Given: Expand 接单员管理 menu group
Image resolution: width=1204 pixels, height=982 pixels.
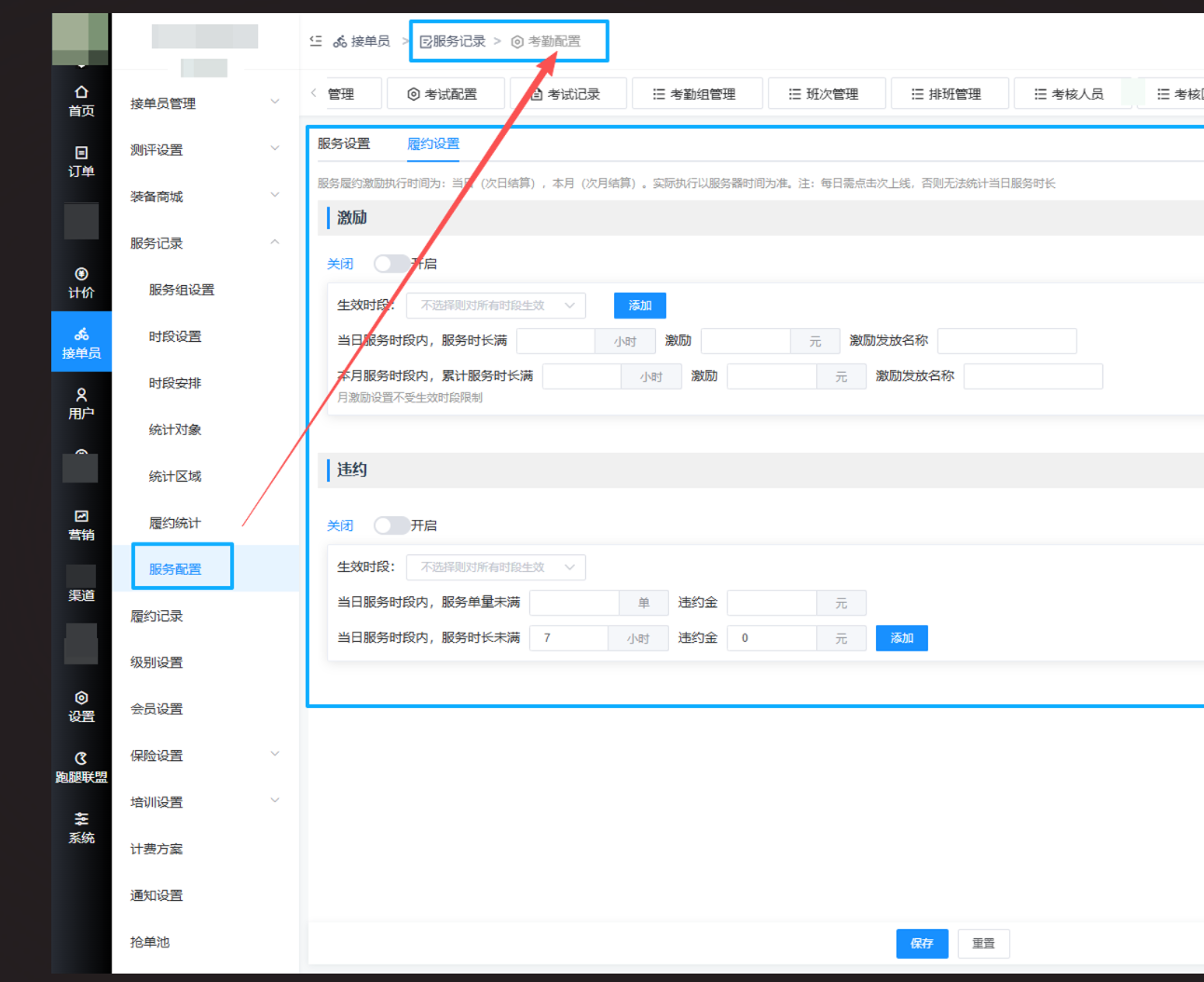Looking at the screenshot, I should [x=205, y=102].
